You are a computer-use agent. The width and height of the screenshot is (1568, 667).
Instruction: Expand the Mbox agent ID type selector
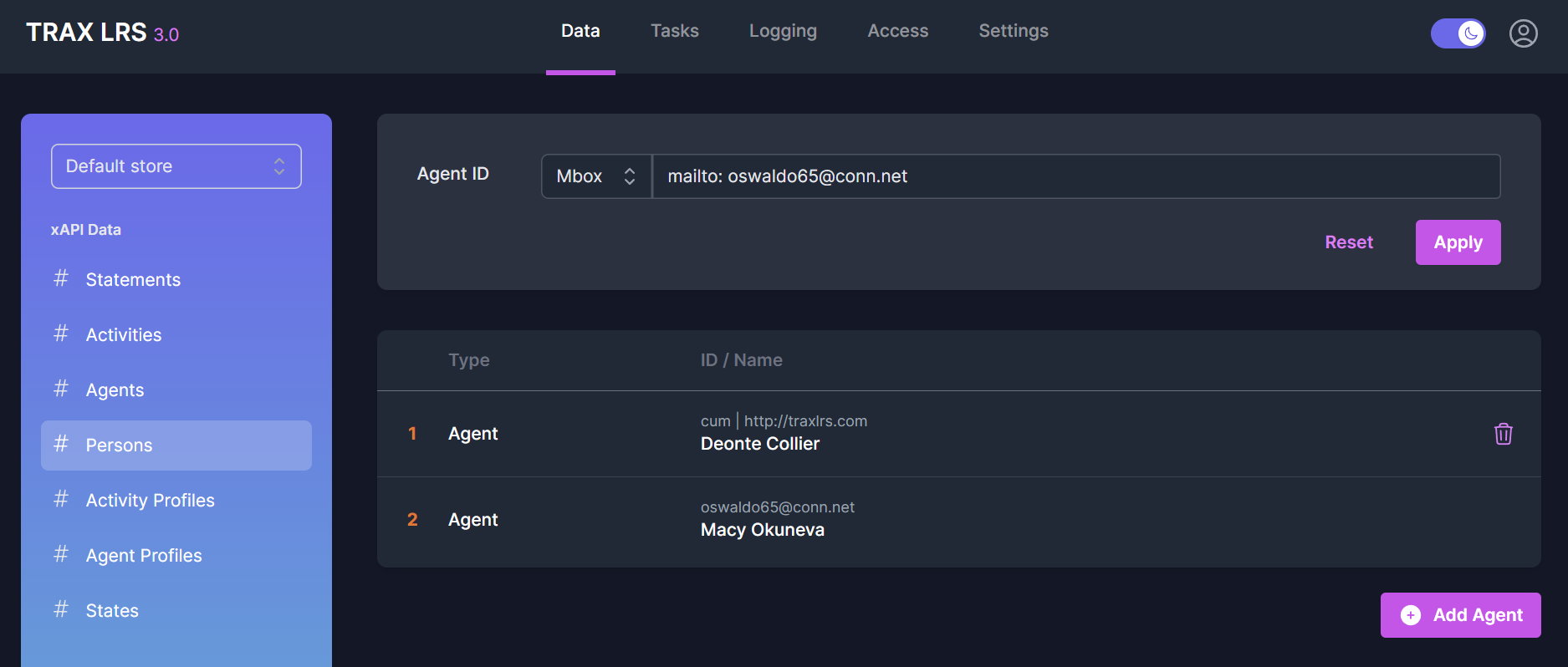click(x=595, y=176)
